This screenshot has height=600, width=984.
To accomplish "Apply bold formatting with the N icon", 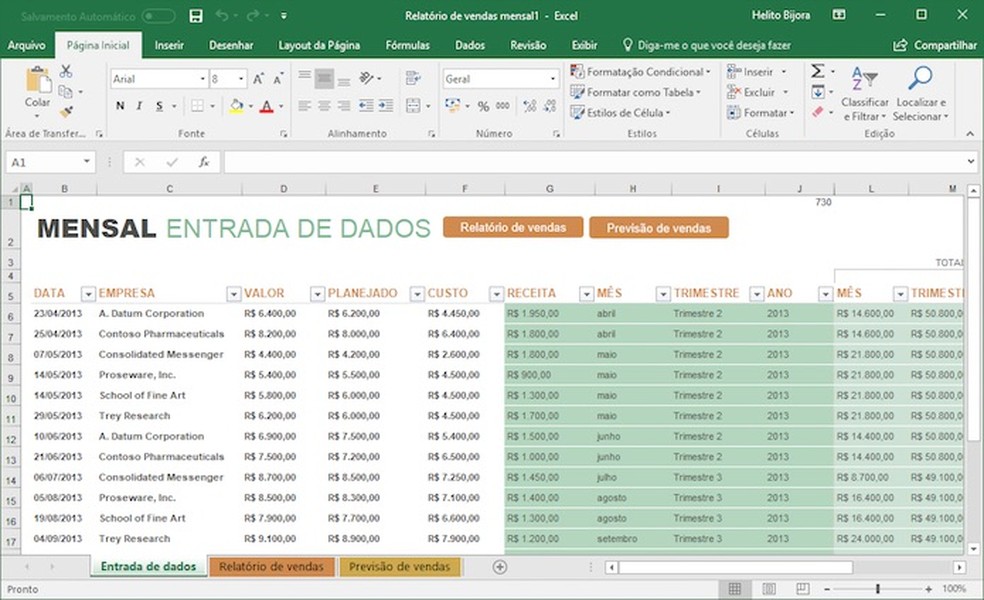I will click(x=119, y=105).
